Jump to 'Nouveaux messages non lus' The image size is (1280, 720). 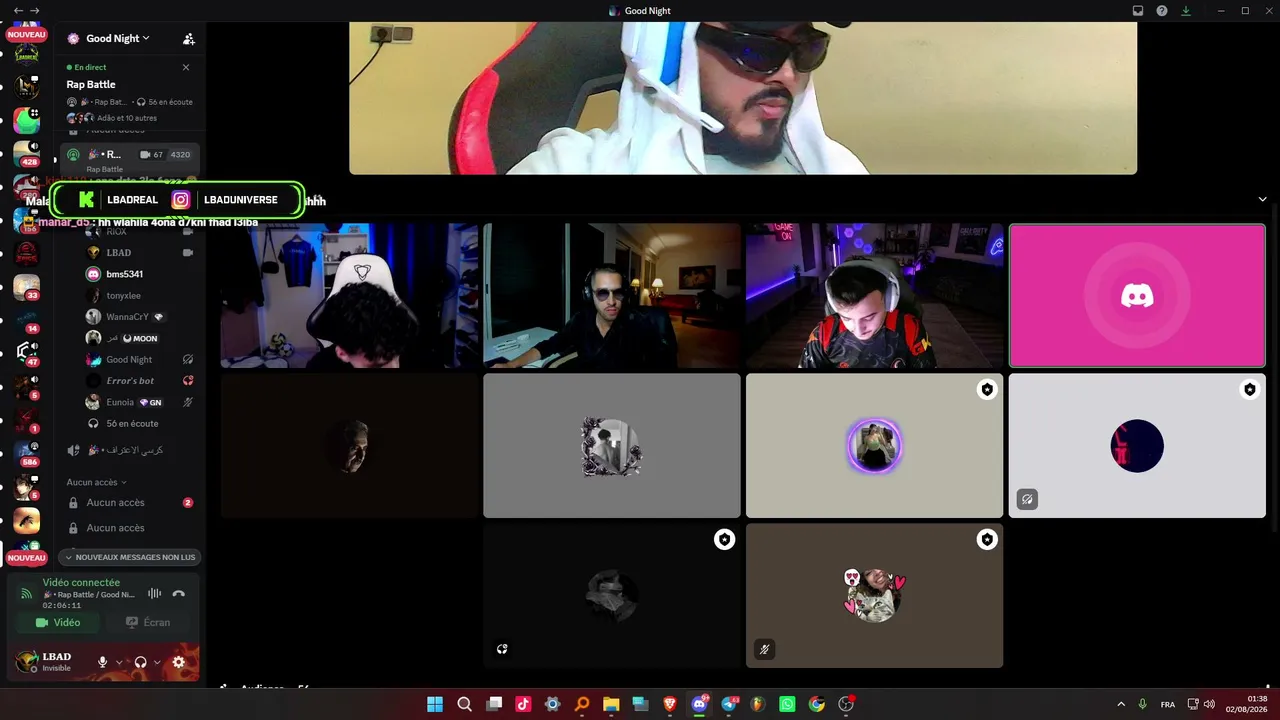[x=130, y=557]
